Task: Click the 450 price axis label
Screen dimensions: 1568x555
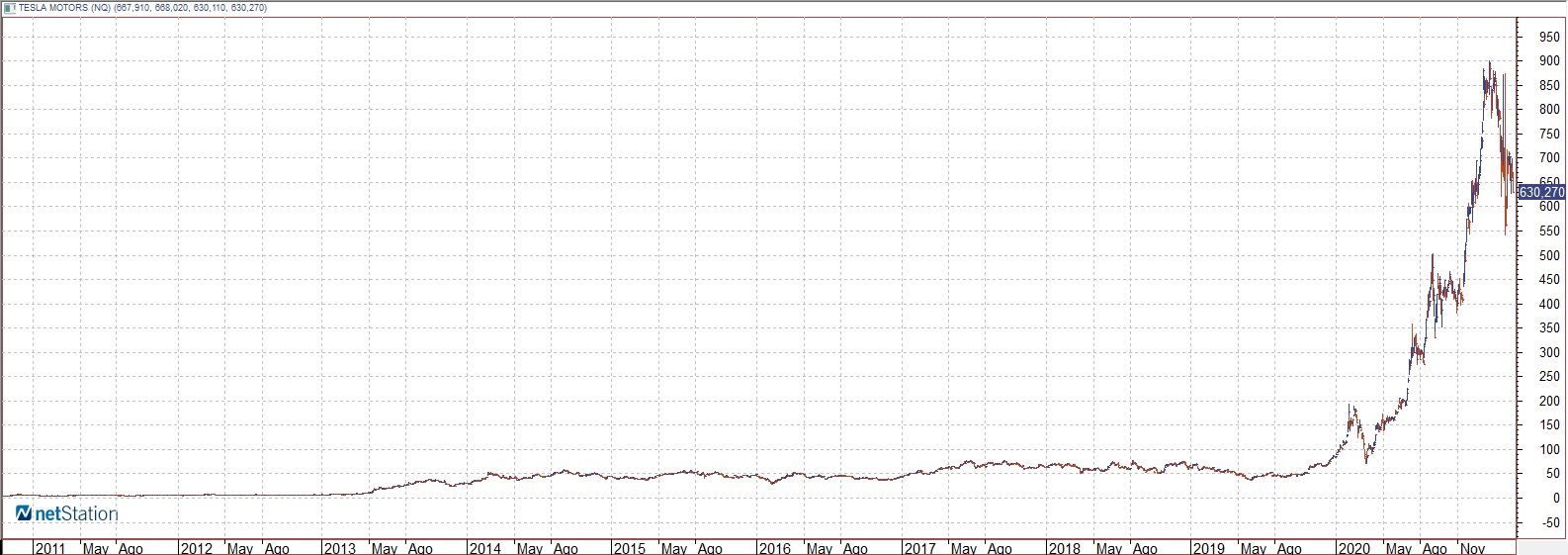Action: pyautogui.click(x=1551, y=280)
